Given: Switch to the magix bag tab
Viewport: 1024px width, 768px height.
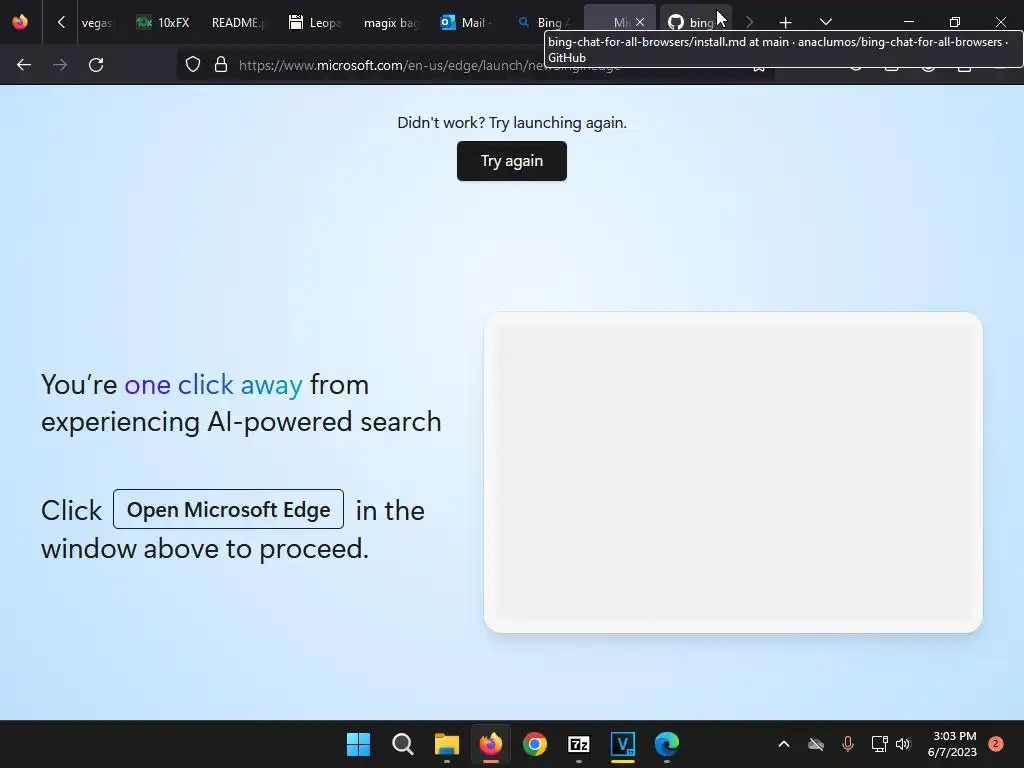Looking at the screenshot, I should coord(391,22).
